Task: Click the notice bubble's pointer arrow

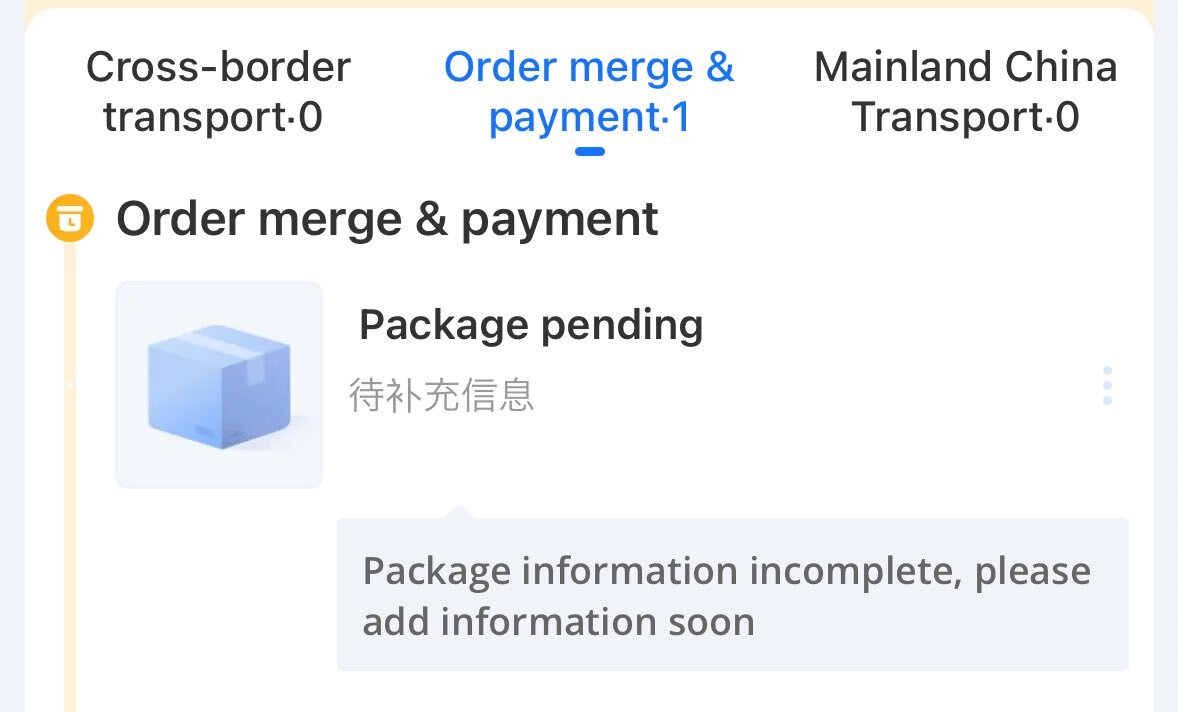Action: tap(458, 511)
